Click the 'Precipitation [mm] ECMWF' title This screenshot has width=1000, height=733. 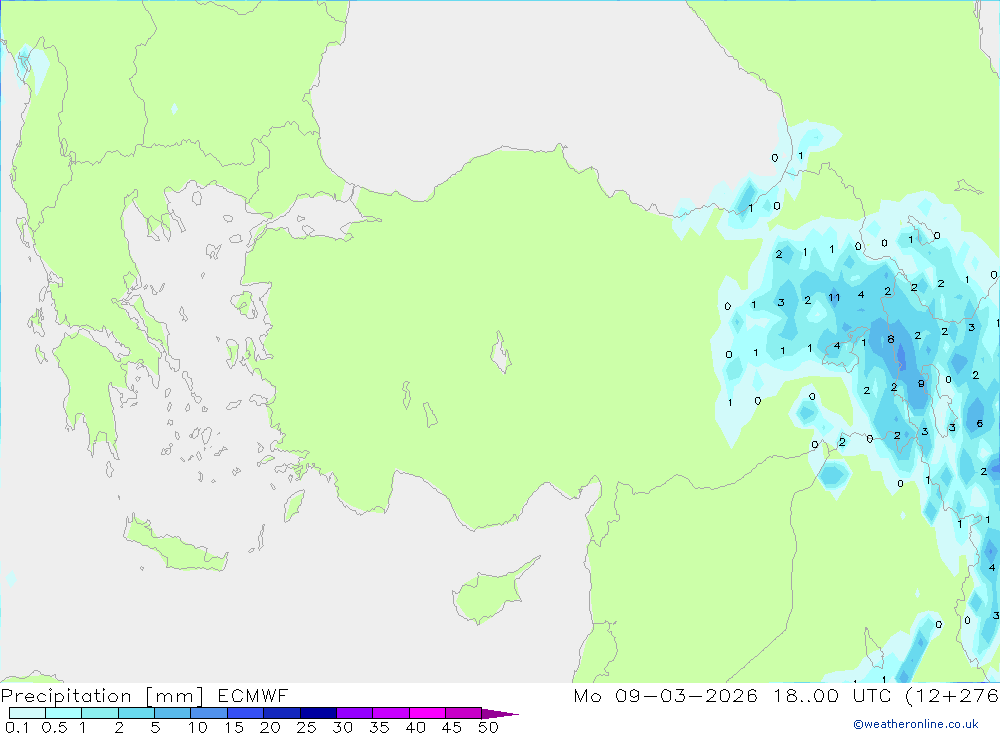tap(145, 695)
